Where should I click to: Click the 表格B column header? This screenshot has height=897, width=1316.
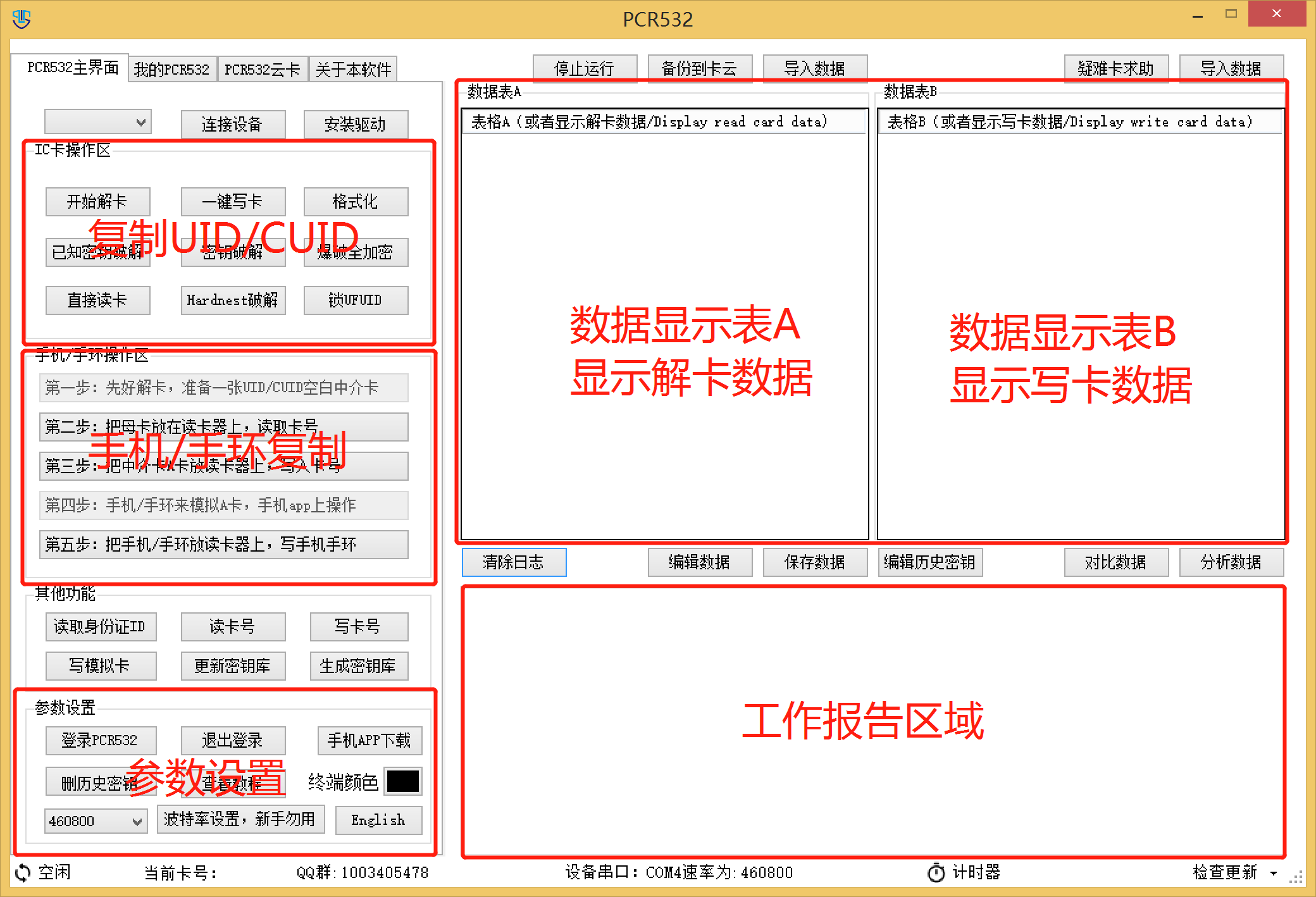pos(1080,121)
